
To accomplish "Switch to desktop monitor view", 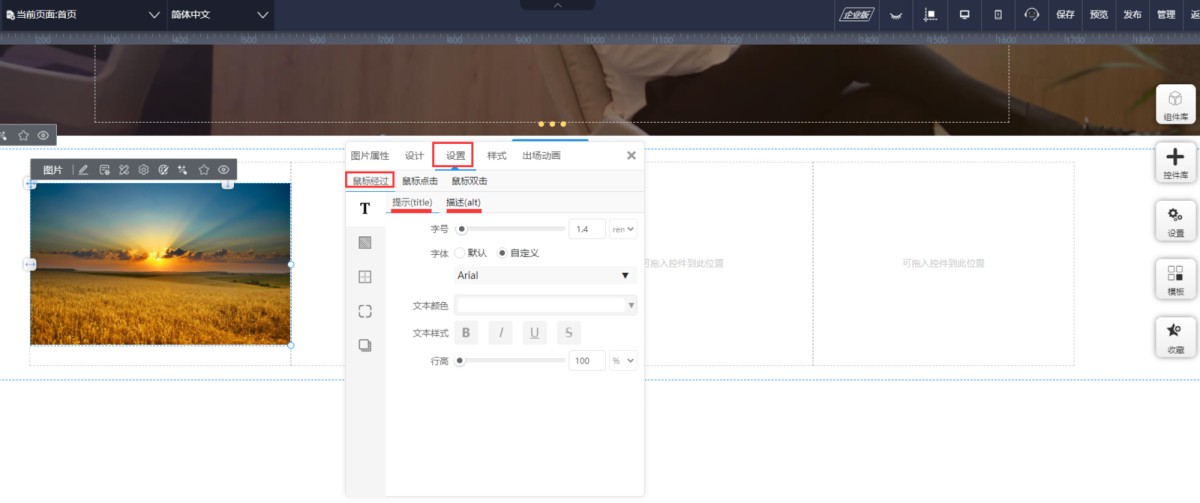I will (965, 14).
